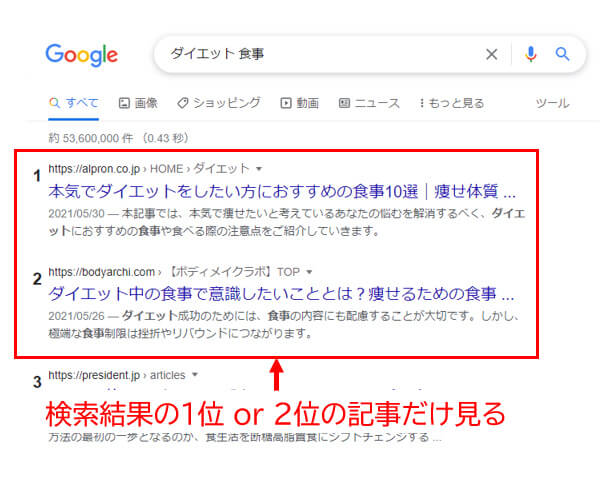Select the すべて tab
The image size is (614, 483).
(74, 103)
